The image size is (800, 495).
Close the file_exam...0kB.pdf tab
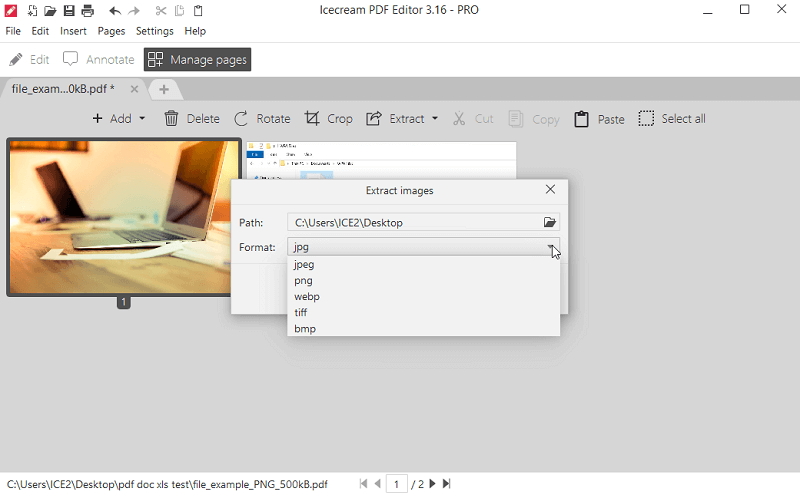pyautogui.click(x=134, y=89)
